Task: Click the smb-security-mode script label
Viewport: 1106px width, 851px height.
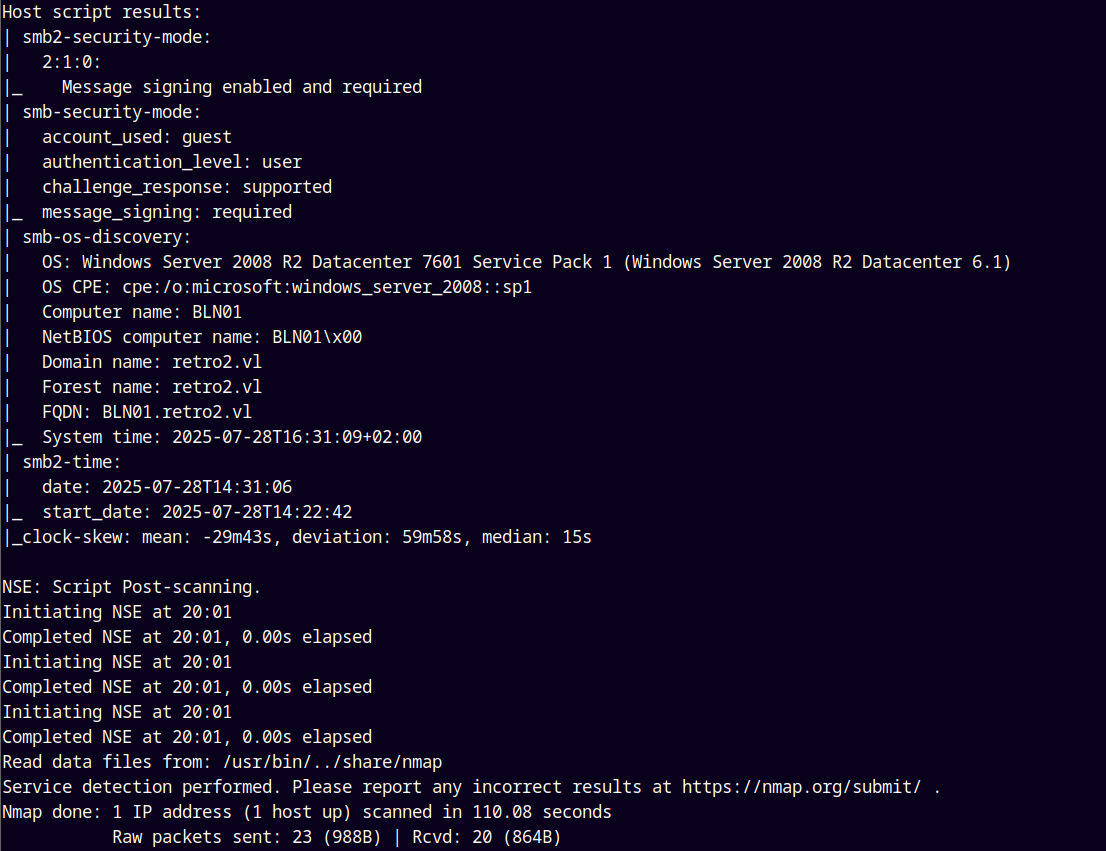Action: [111, 112]
